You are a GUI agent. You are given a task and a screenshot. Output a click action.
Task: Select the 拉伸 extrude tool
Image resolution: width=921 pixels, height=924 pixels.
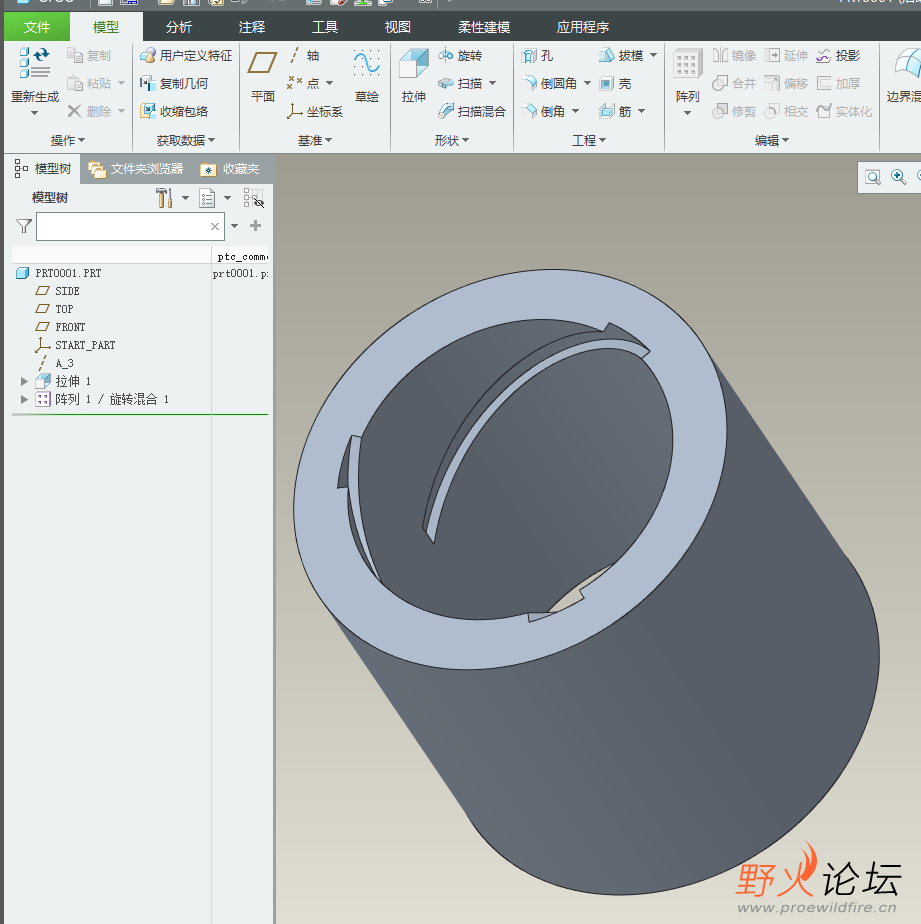coord(414,75)
